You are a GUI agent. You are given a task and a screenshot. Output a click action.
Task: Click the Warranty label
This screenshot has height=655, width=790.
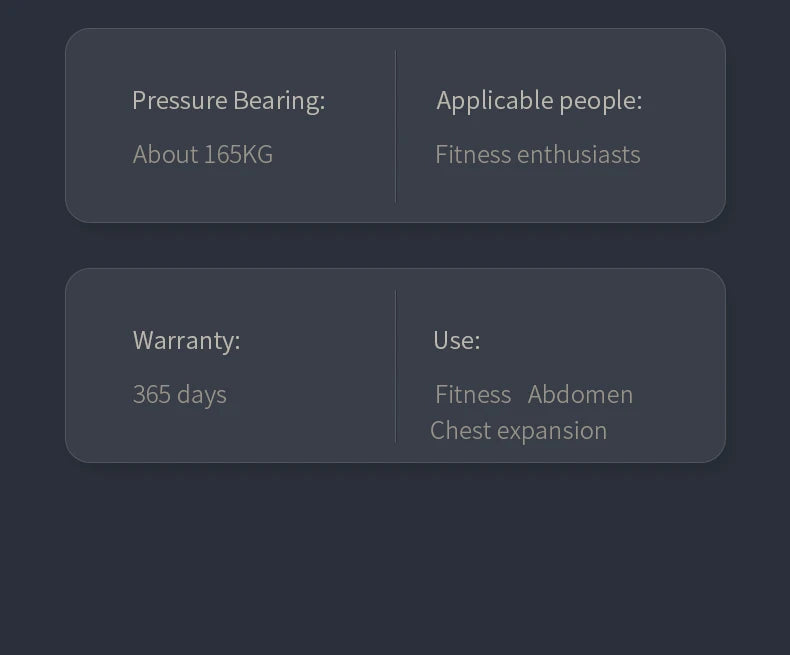[x=186, y=340]
